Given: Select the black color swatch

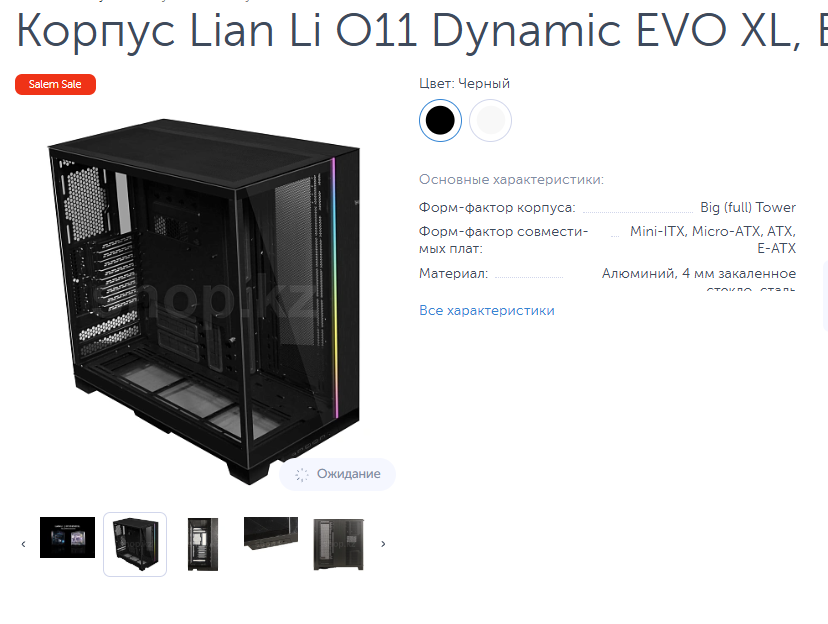Looking at the screenshot, I should pos(440,120).
